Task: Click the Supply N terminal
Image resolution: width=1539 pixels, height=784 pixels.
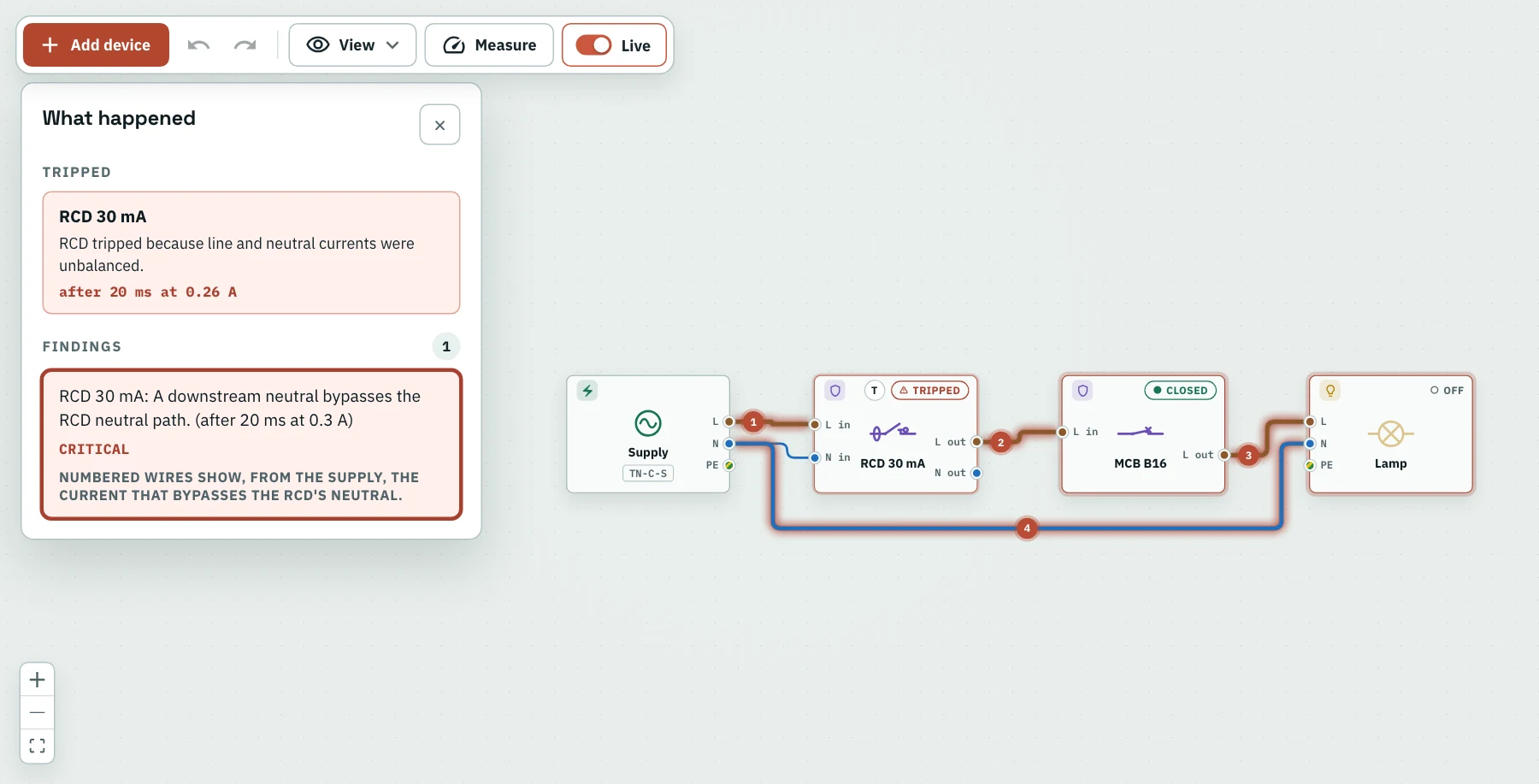Action: click(x=729, y=444)
